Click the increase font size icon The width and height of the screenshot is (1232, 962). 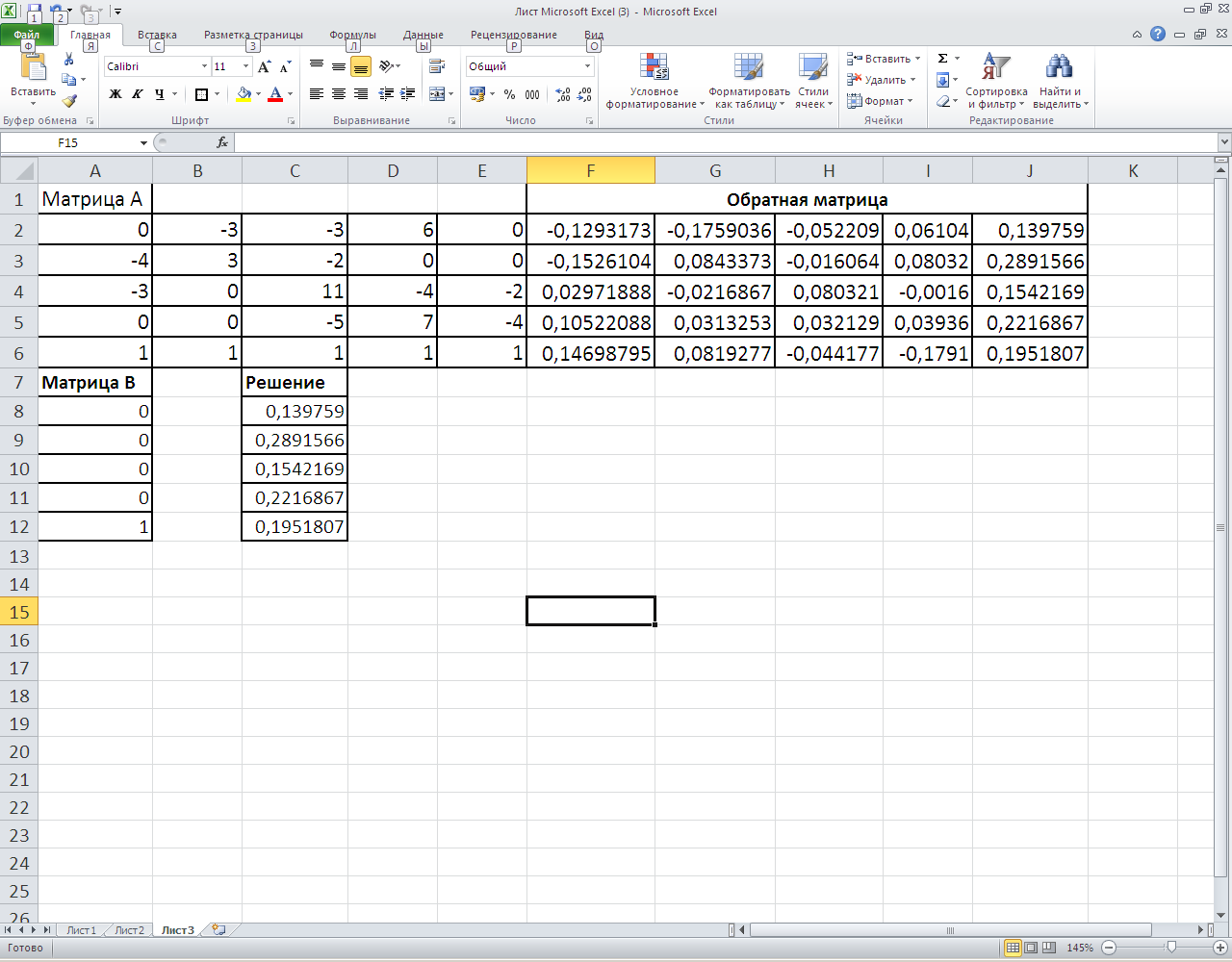pos(265,66)
